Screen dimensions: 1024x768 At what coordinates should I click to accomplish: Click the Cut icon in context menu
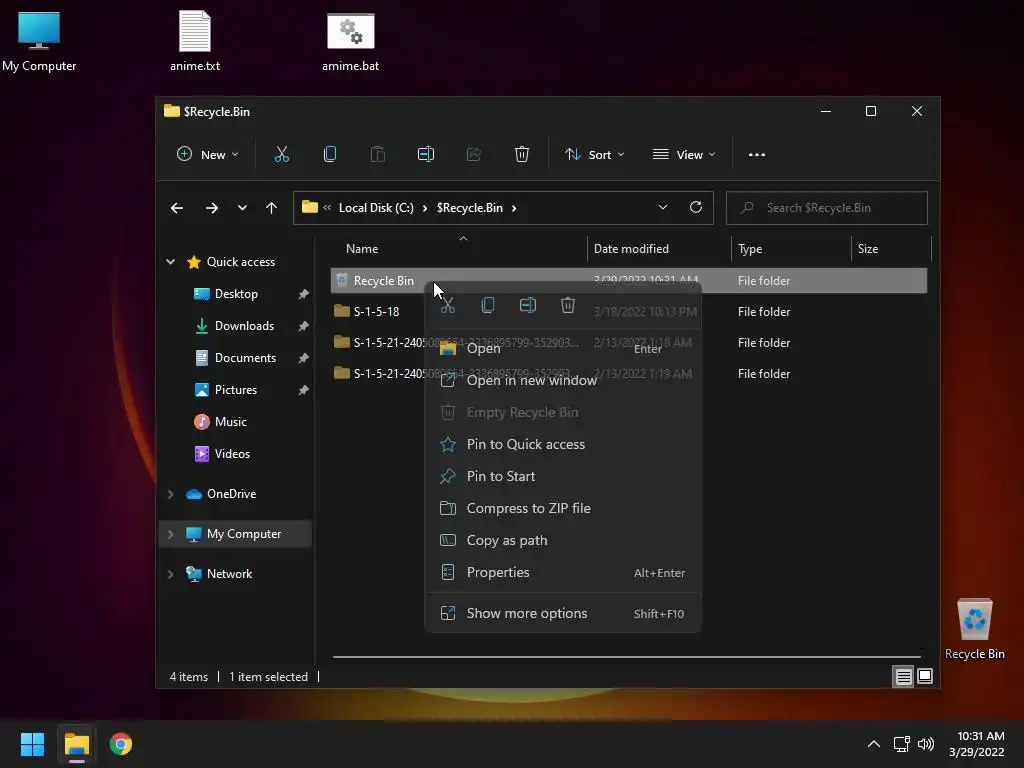(x=447, y=306)
